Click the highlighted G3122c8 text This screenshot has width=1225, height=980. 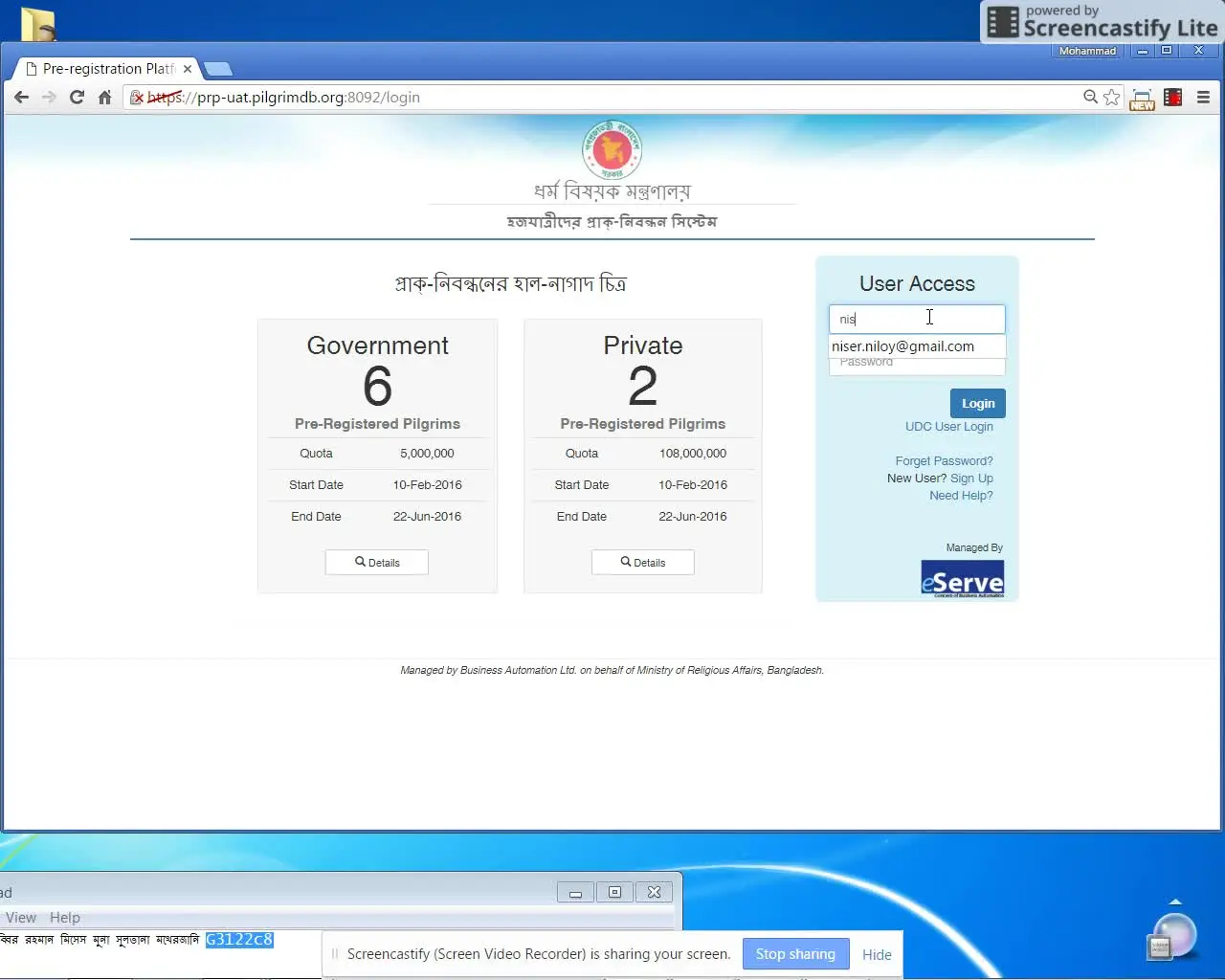239,940
